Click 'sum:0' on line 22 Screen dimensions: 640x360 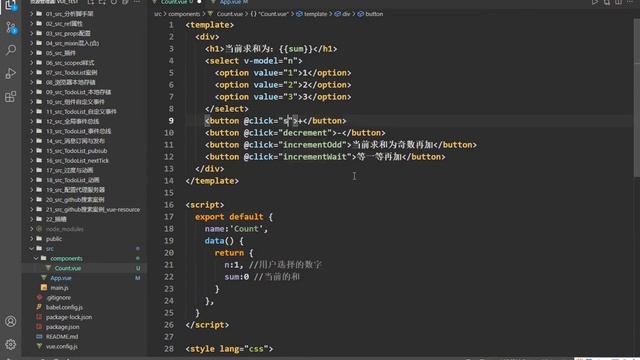[x=237, y=277]
